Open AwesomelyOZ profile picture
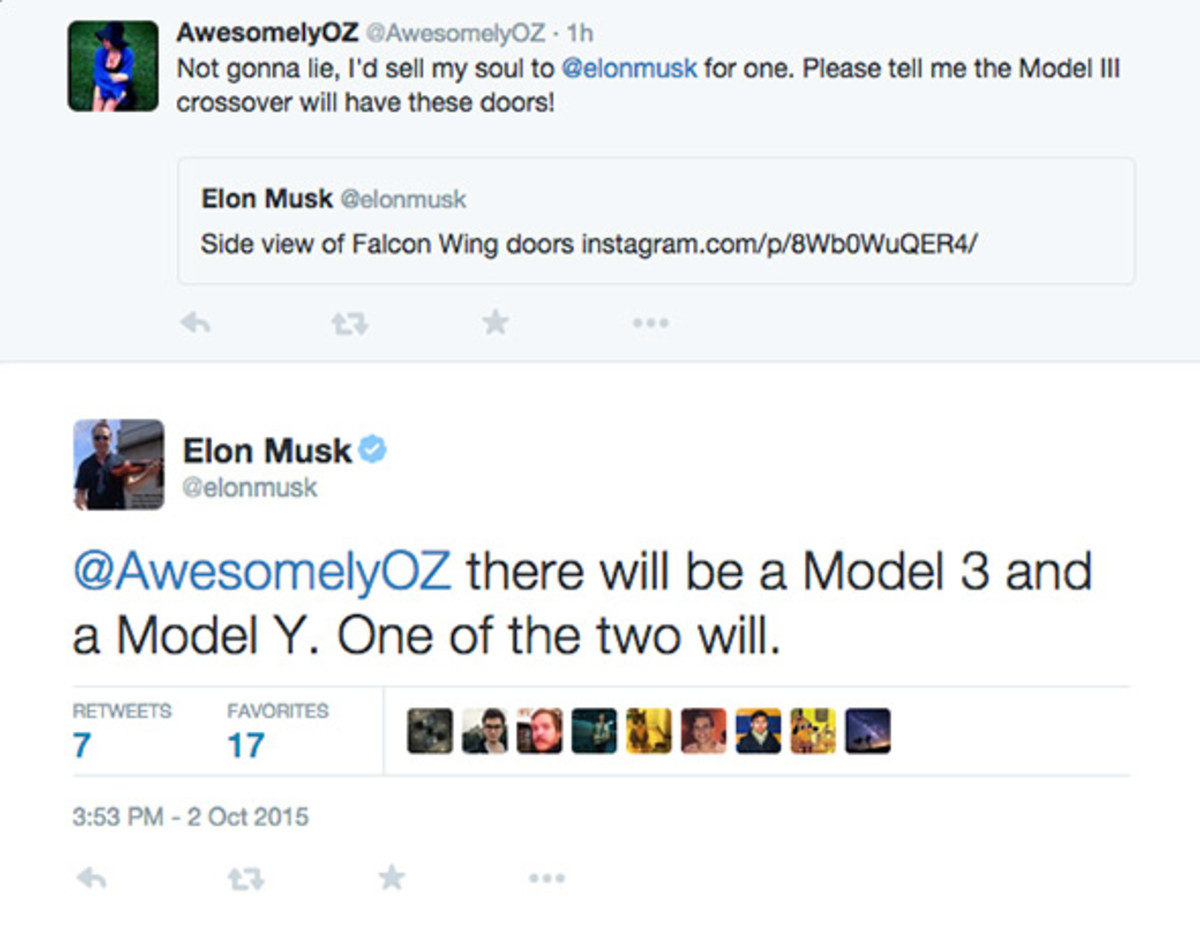 coord(113,65)
